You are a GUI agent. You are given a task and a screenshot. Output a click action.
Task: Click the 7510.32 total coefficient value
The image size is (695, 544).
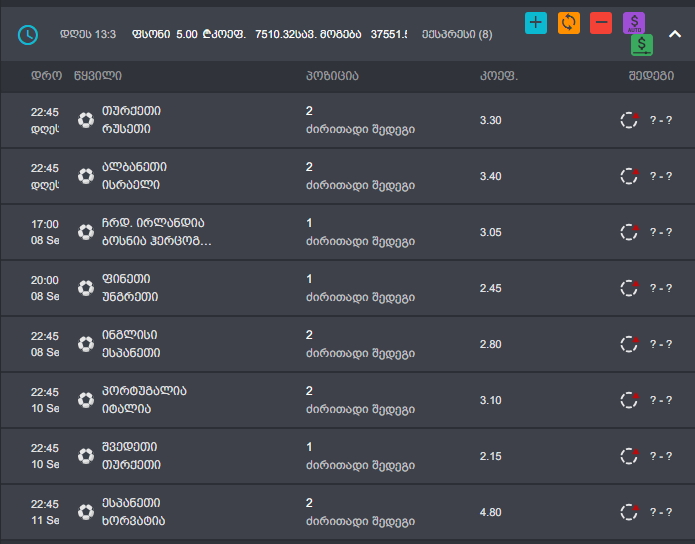[273, 35]
